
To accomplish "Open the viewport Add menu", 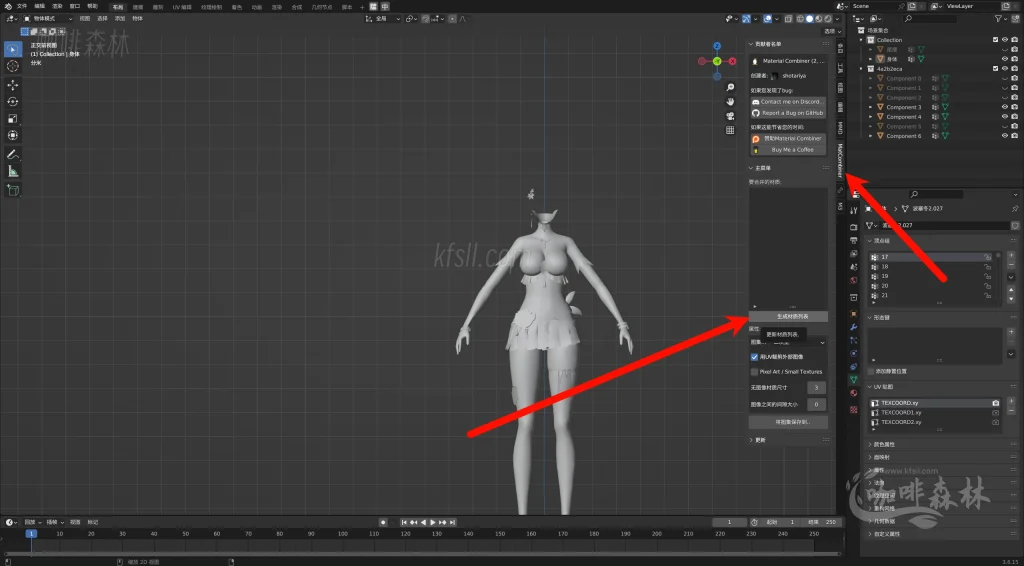I will pos(120,19).
